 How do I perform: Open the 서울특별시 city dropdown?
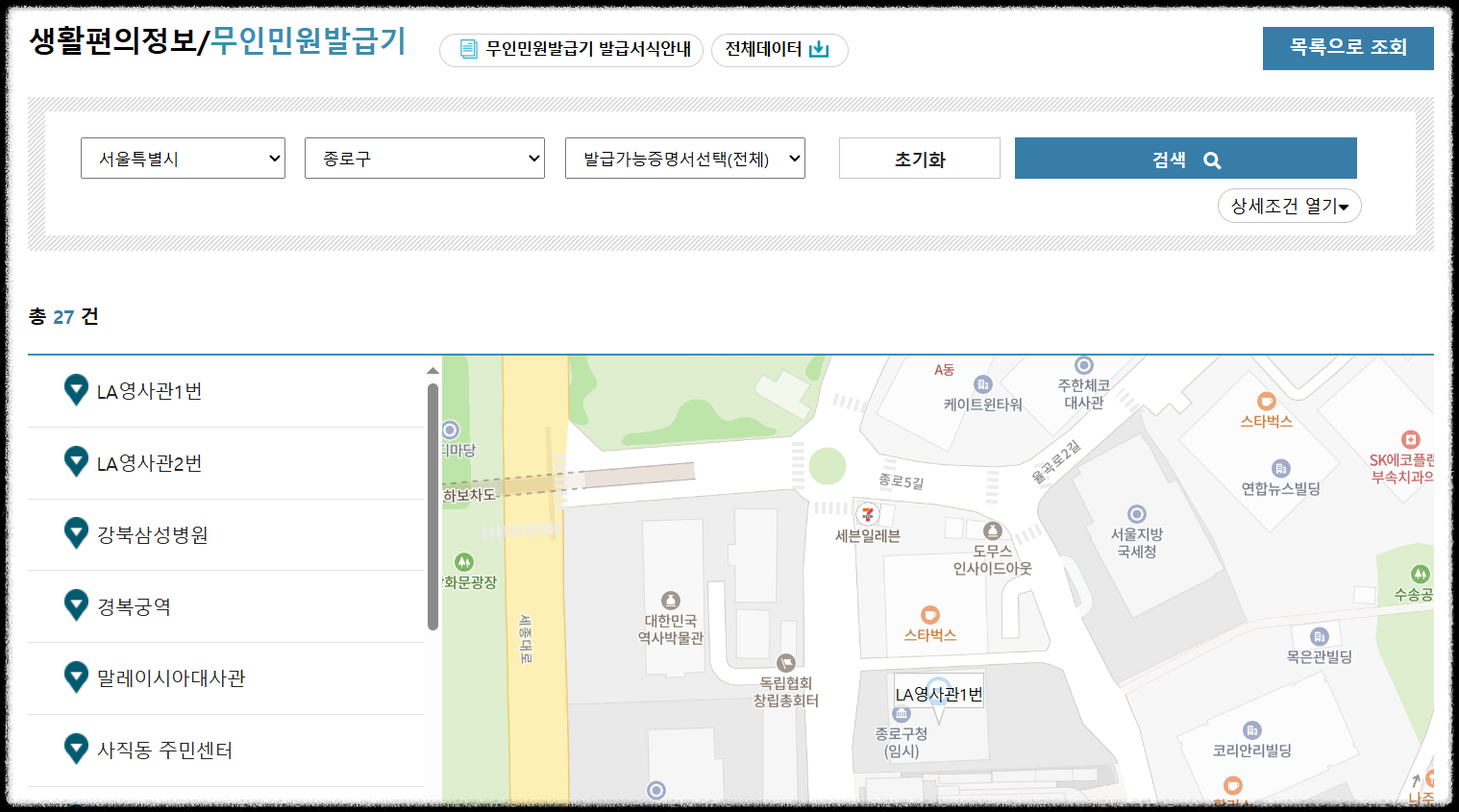coord(183,159)
